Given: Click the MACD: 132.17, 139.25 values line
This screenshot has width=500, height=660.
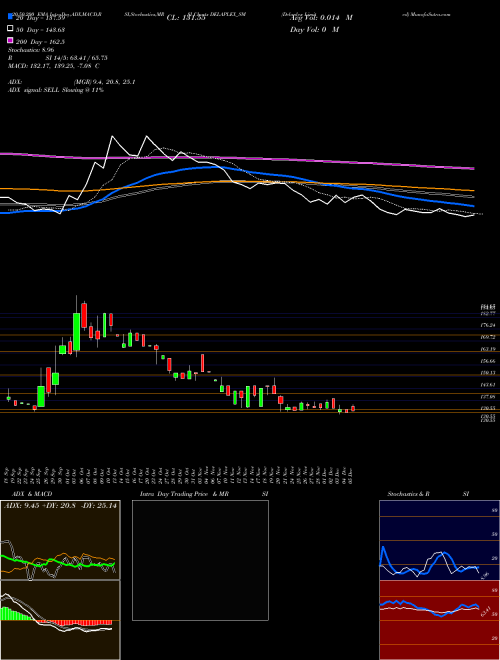Looking at the screenshot, I should (54, 66).
